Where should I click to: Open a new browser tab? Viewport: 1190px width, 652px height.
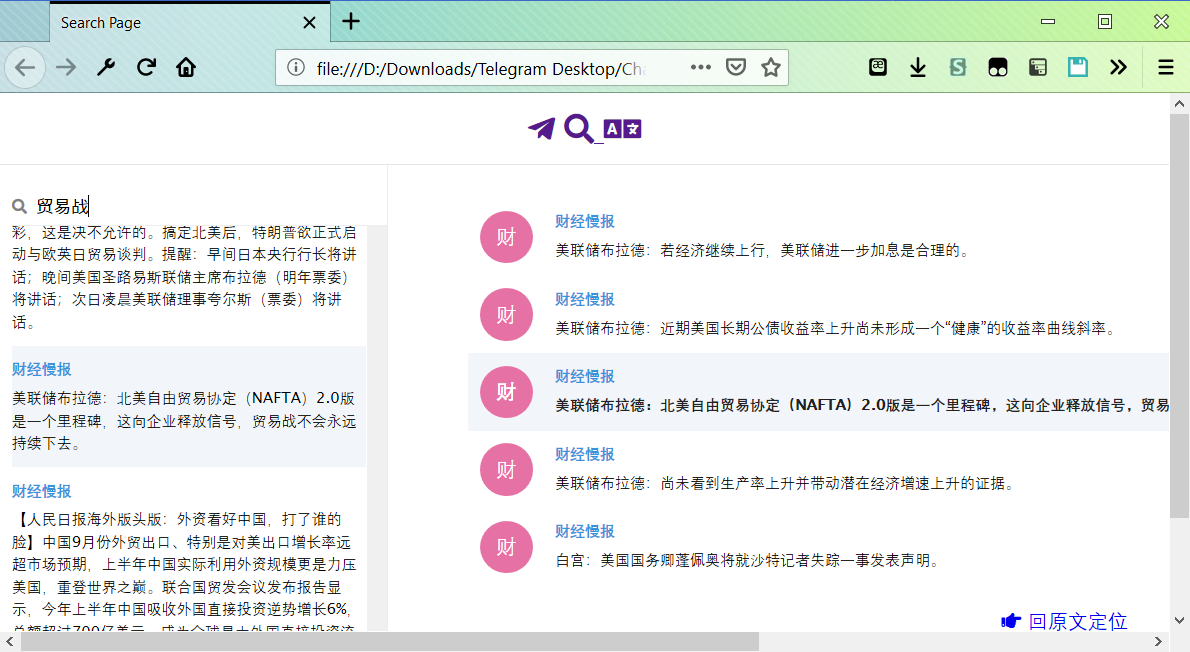point(350,22)
